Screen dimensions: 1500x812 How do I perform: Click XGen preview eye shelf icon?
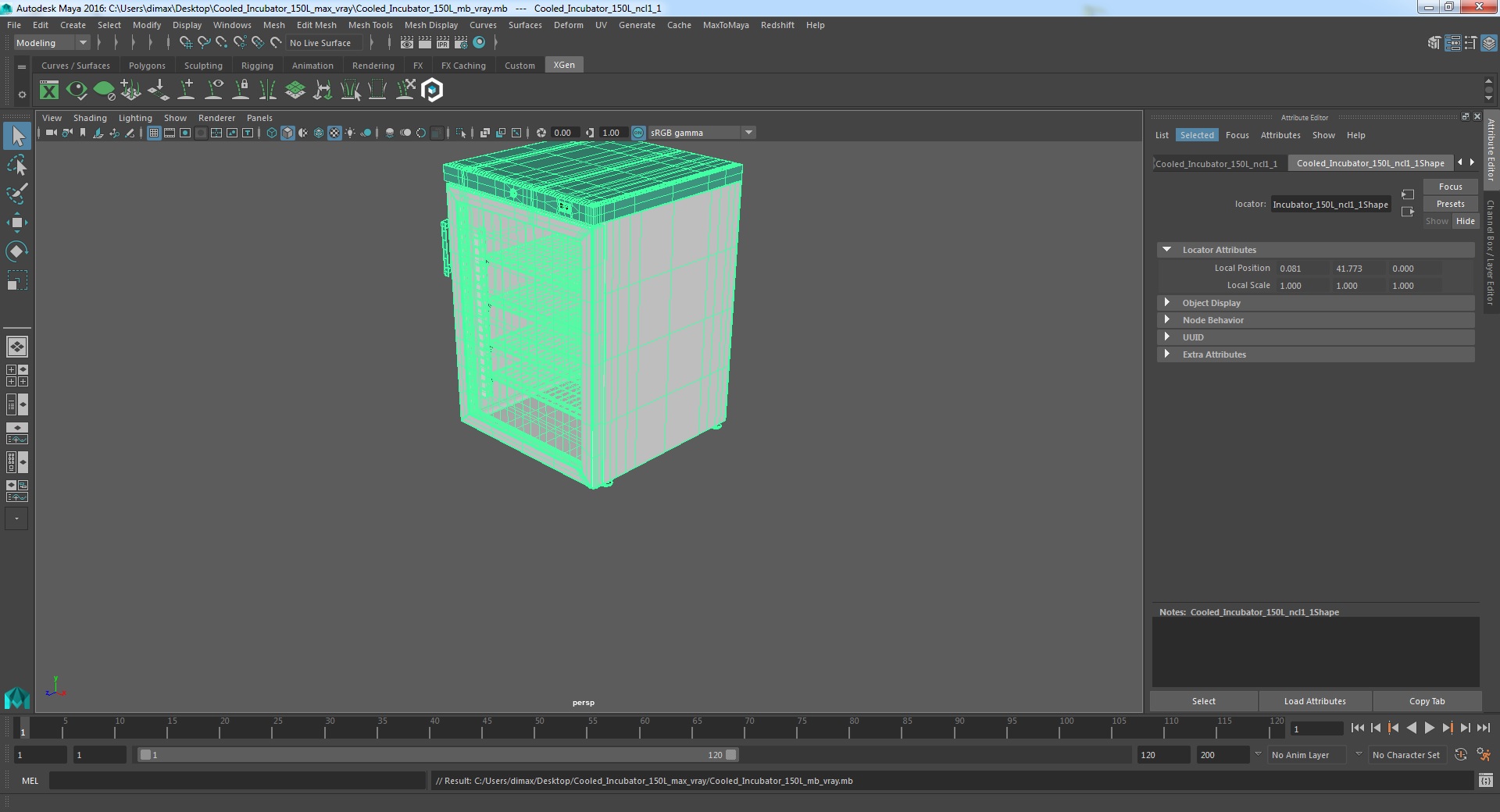point(77,91)
